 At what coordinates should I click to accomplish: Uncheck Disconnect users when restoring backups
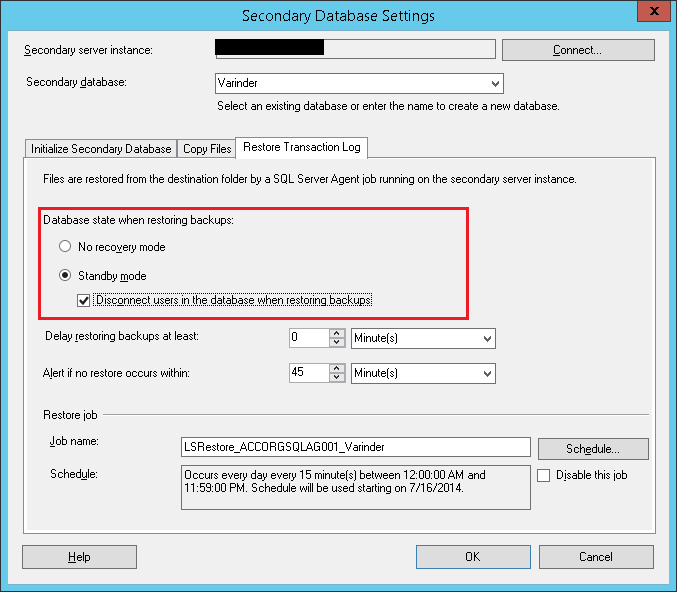tap(85, 300)
